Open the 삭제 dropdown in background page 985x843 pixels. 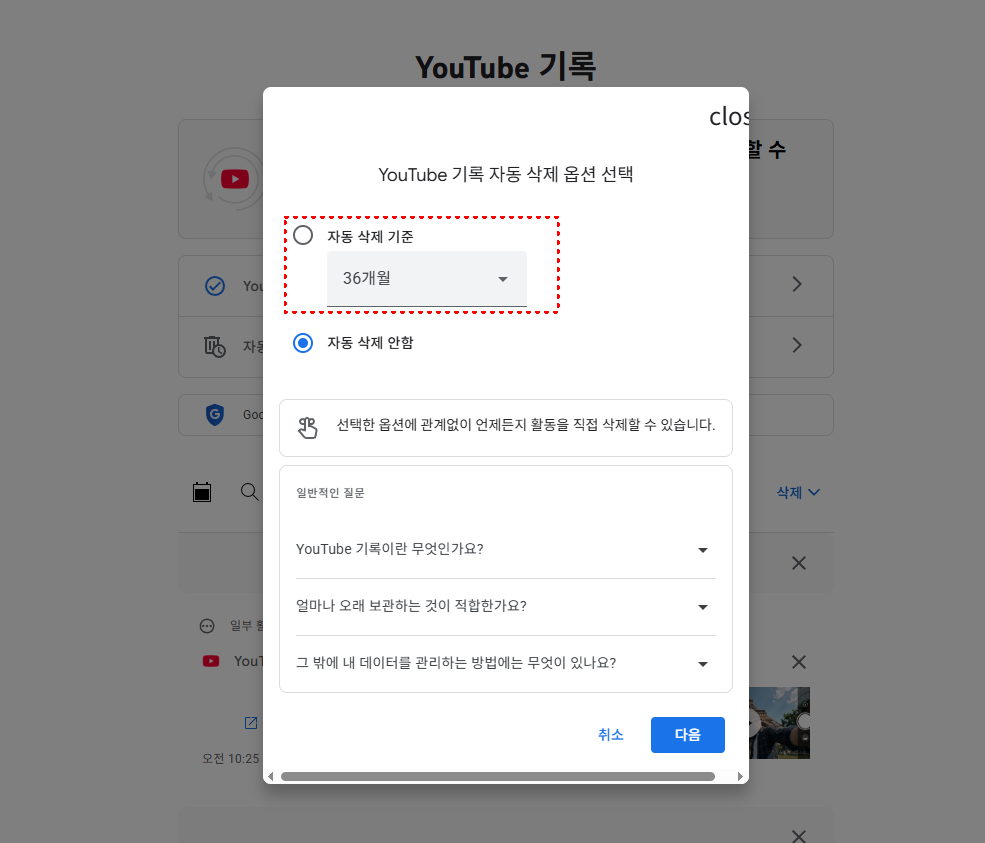(798, 492)
